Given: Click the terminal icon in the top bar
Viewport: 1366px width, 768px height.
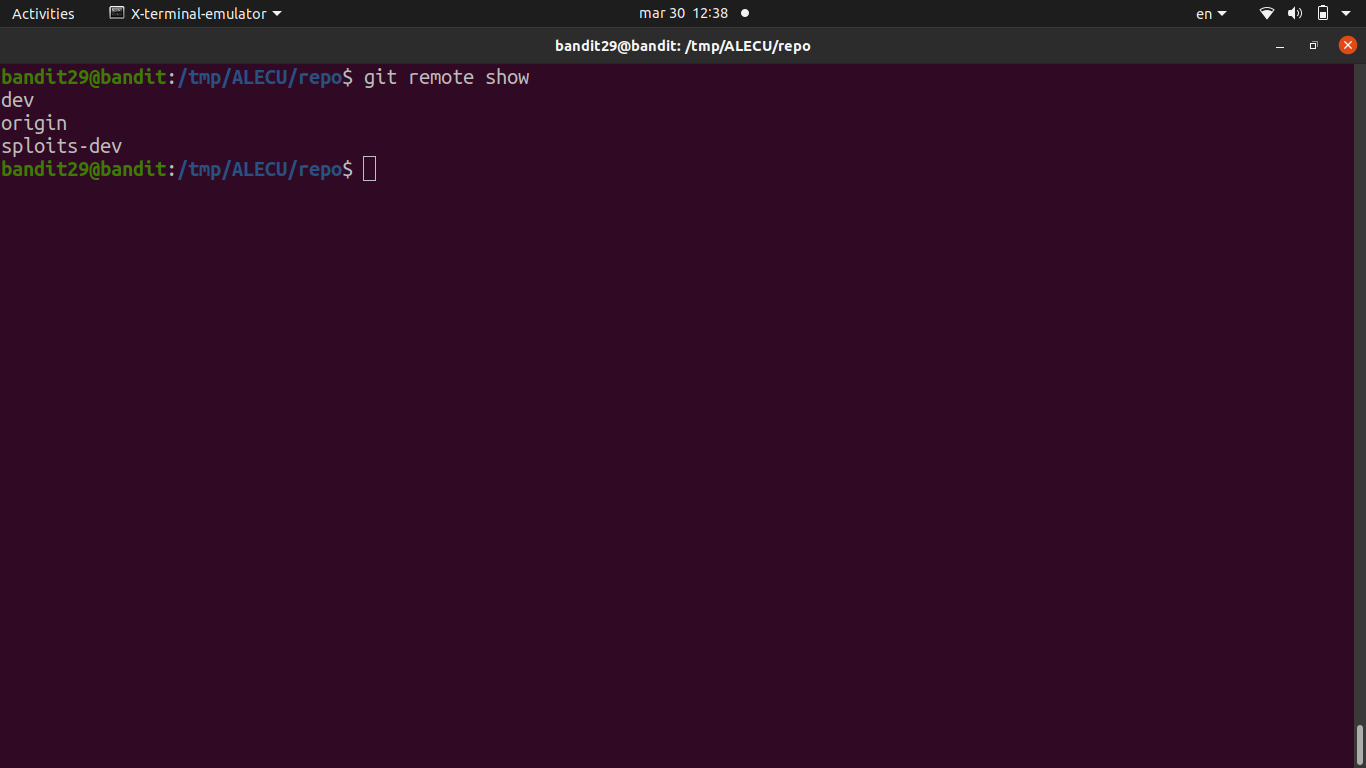Looking at the screenshot, I should coord(117,14).
